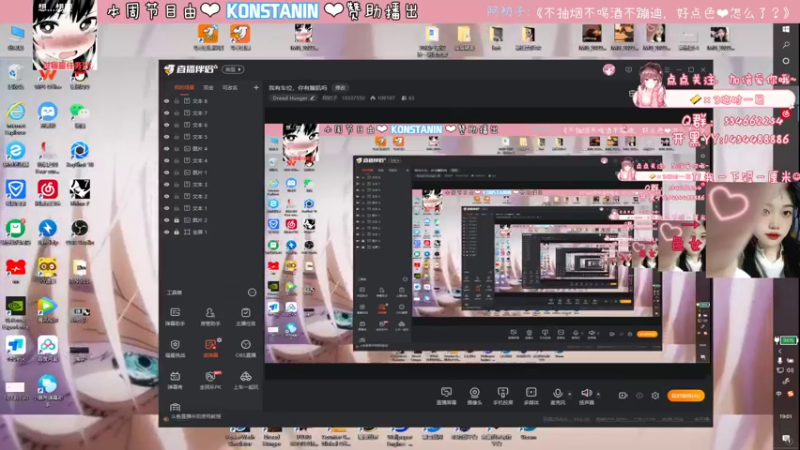The width and height of the screenshot is (800, 450).
Task: Open the user avatar in the title bar
Action: click(609, 69)
